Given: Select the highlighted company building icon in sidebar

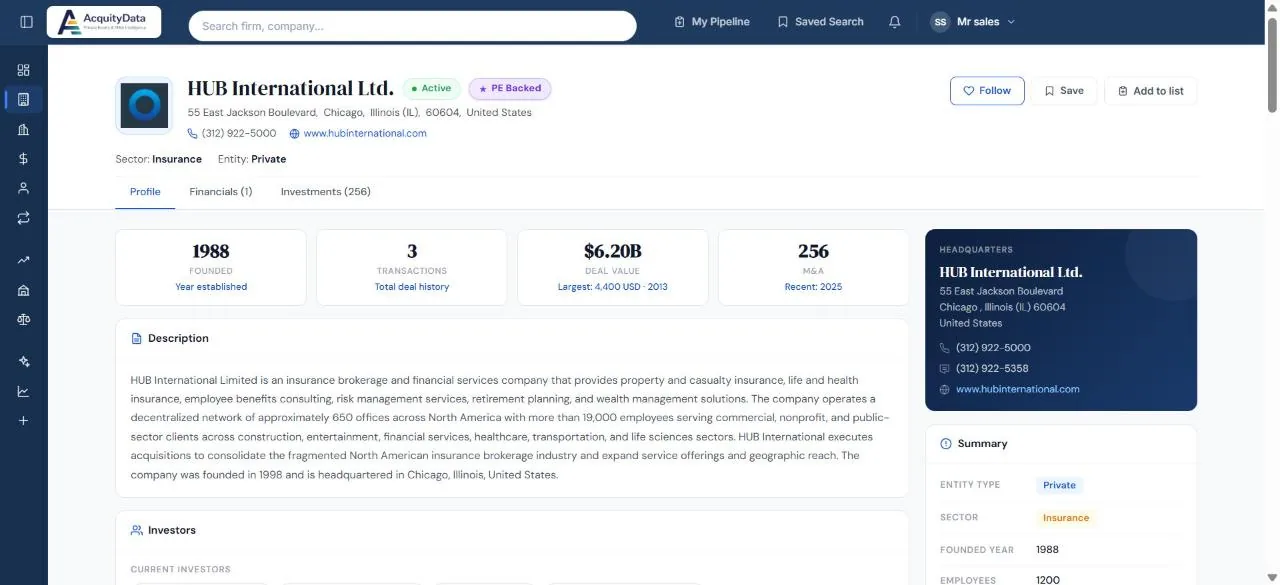Looking at the screenshot, I should click(x=24, y=99).
